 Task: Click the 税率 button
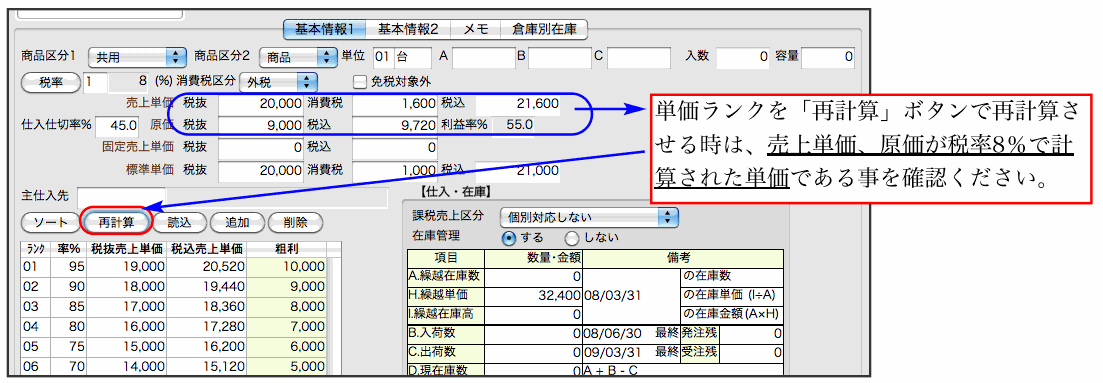click(51, 82)
